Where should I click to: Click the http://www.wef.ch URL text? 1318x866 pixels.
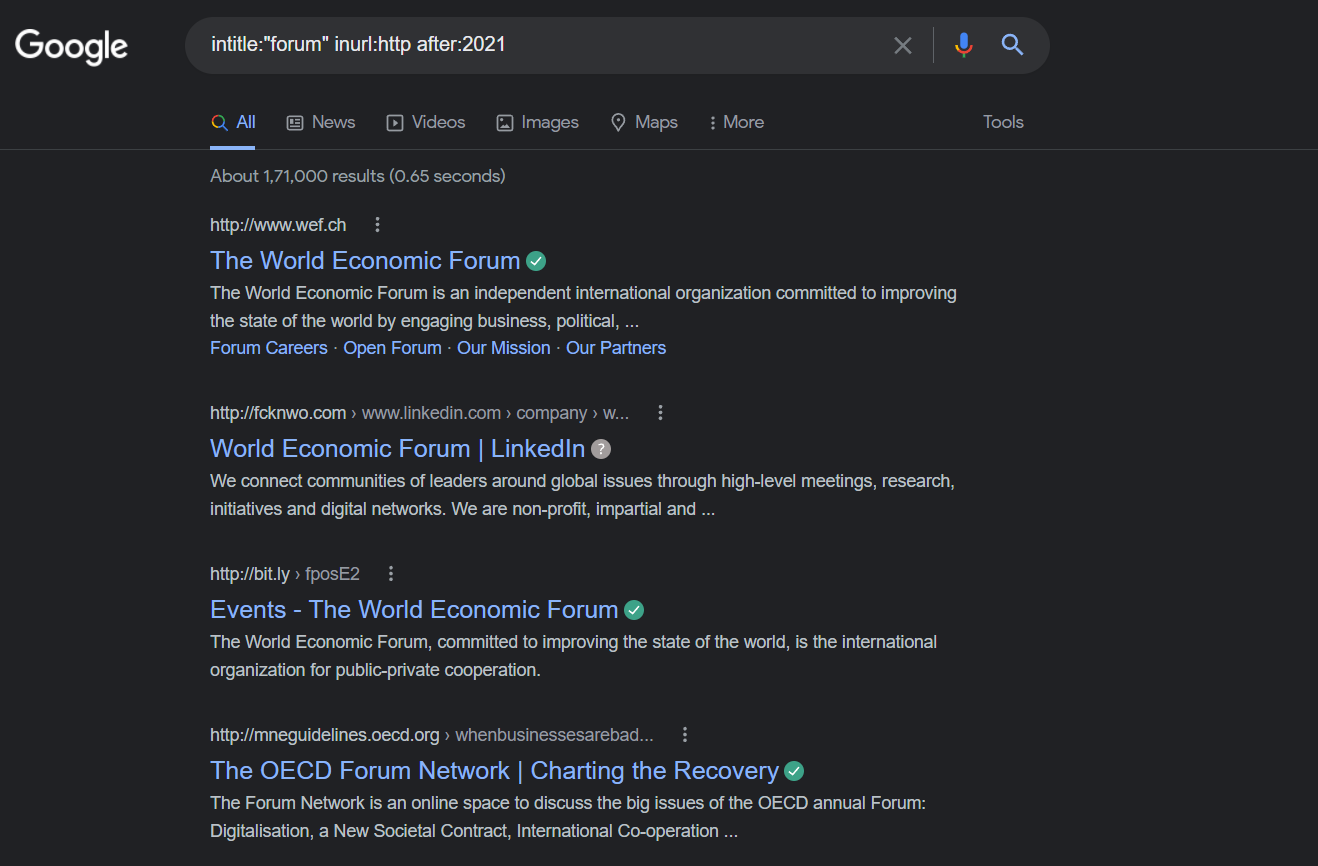(278, 225)
